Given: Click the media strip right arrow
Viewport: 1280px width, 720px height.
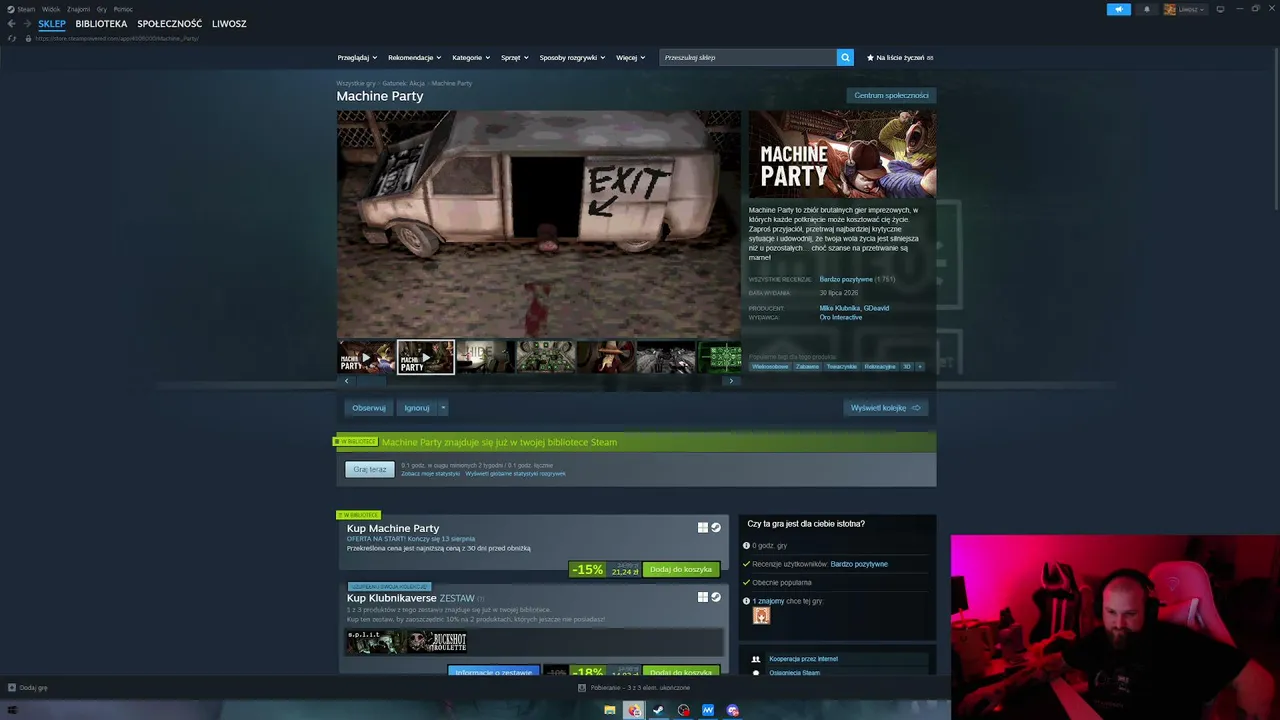Looking at the screenshot, I should click(731, 381).
